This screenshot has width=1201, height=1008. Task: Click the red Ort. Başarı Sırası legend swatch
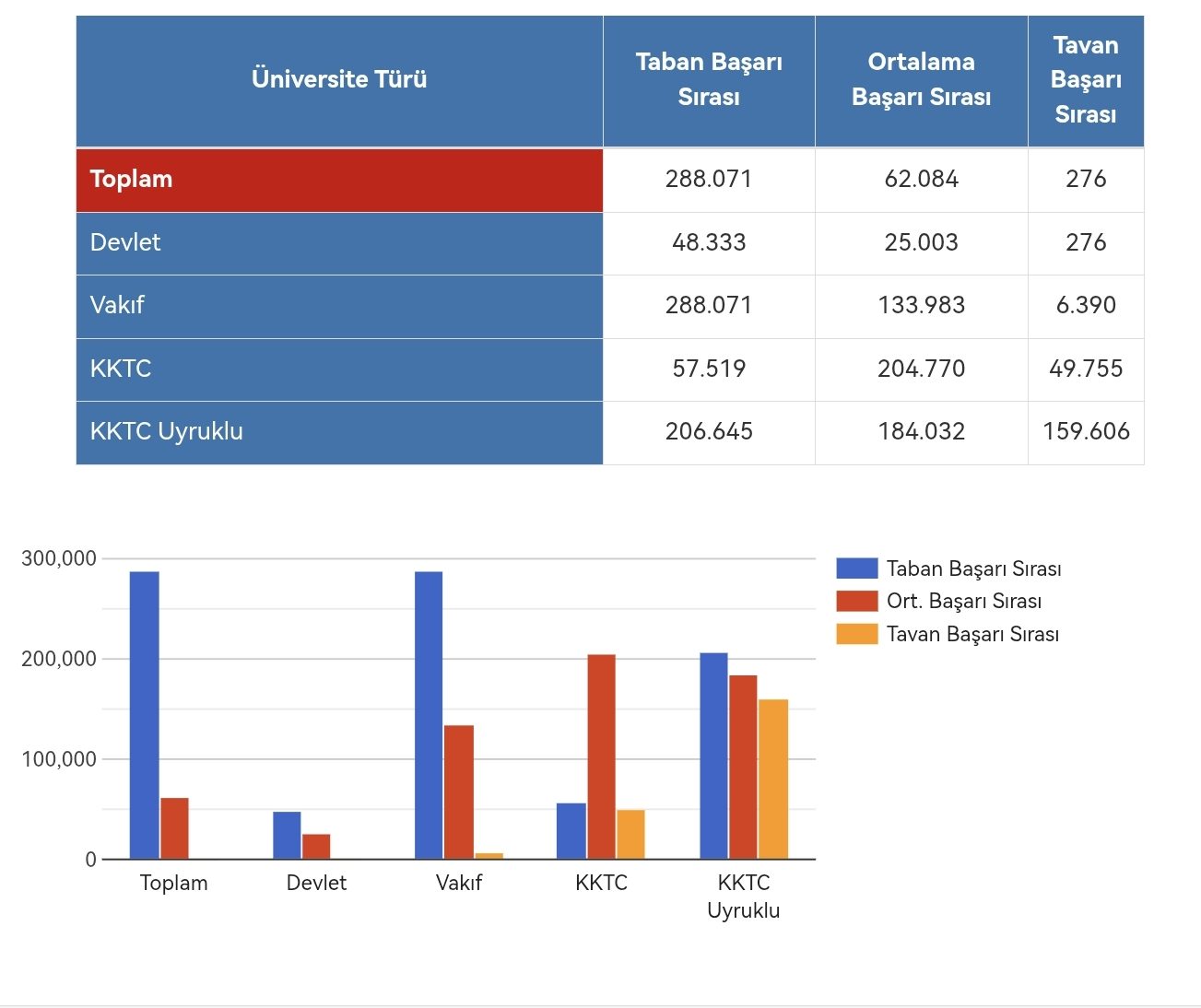[856, 601]
